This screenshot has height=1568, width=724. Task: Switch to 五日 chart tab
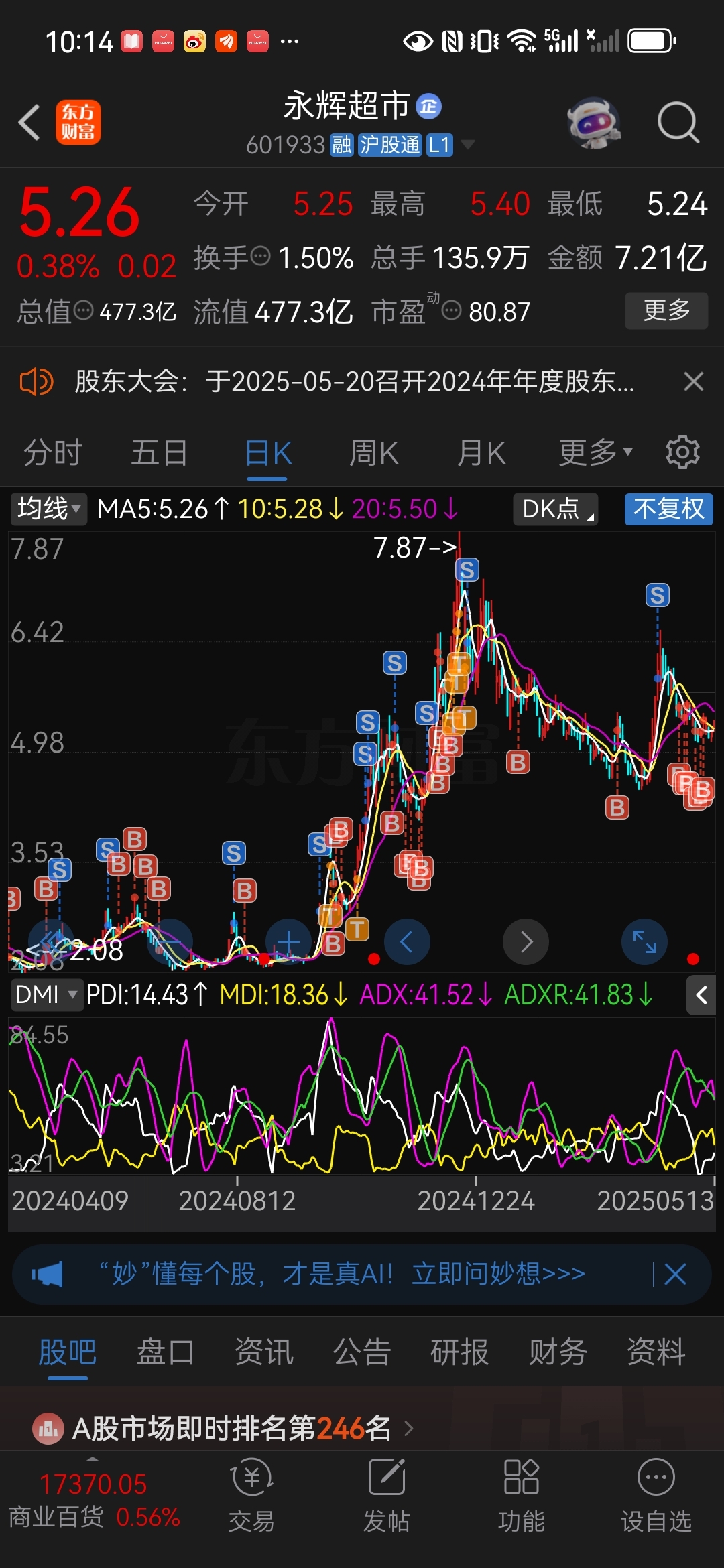click(x=160, y=452)
